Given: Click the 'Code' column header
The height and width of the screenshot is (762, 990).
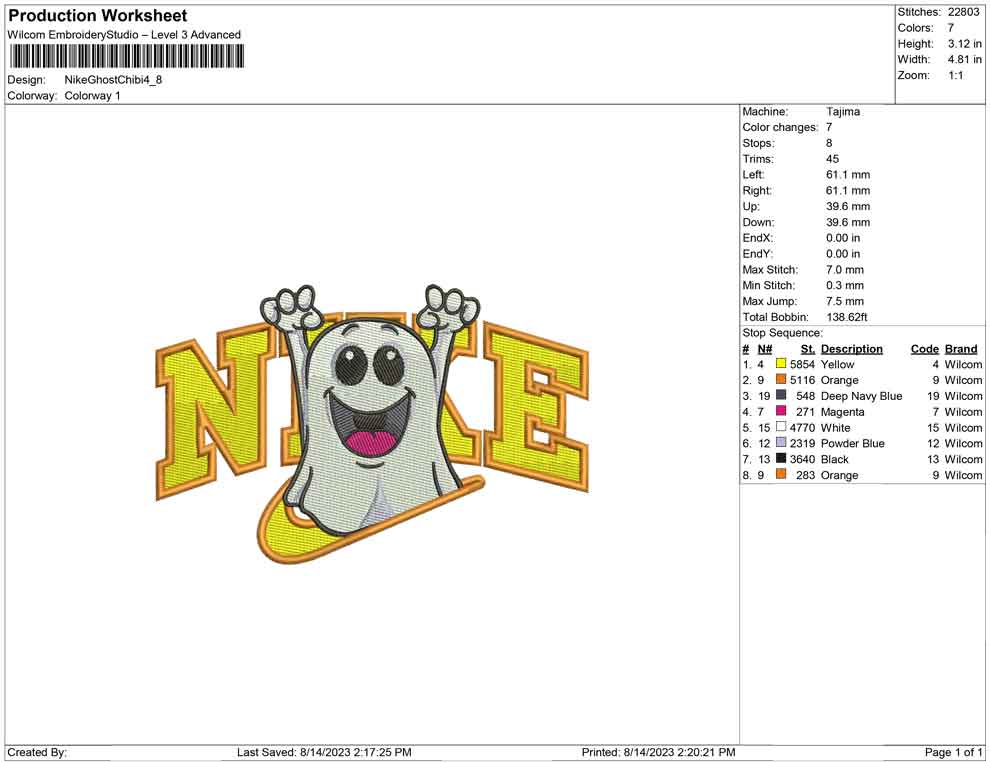Looking at the screenshot, I should [x=924, y=348].
